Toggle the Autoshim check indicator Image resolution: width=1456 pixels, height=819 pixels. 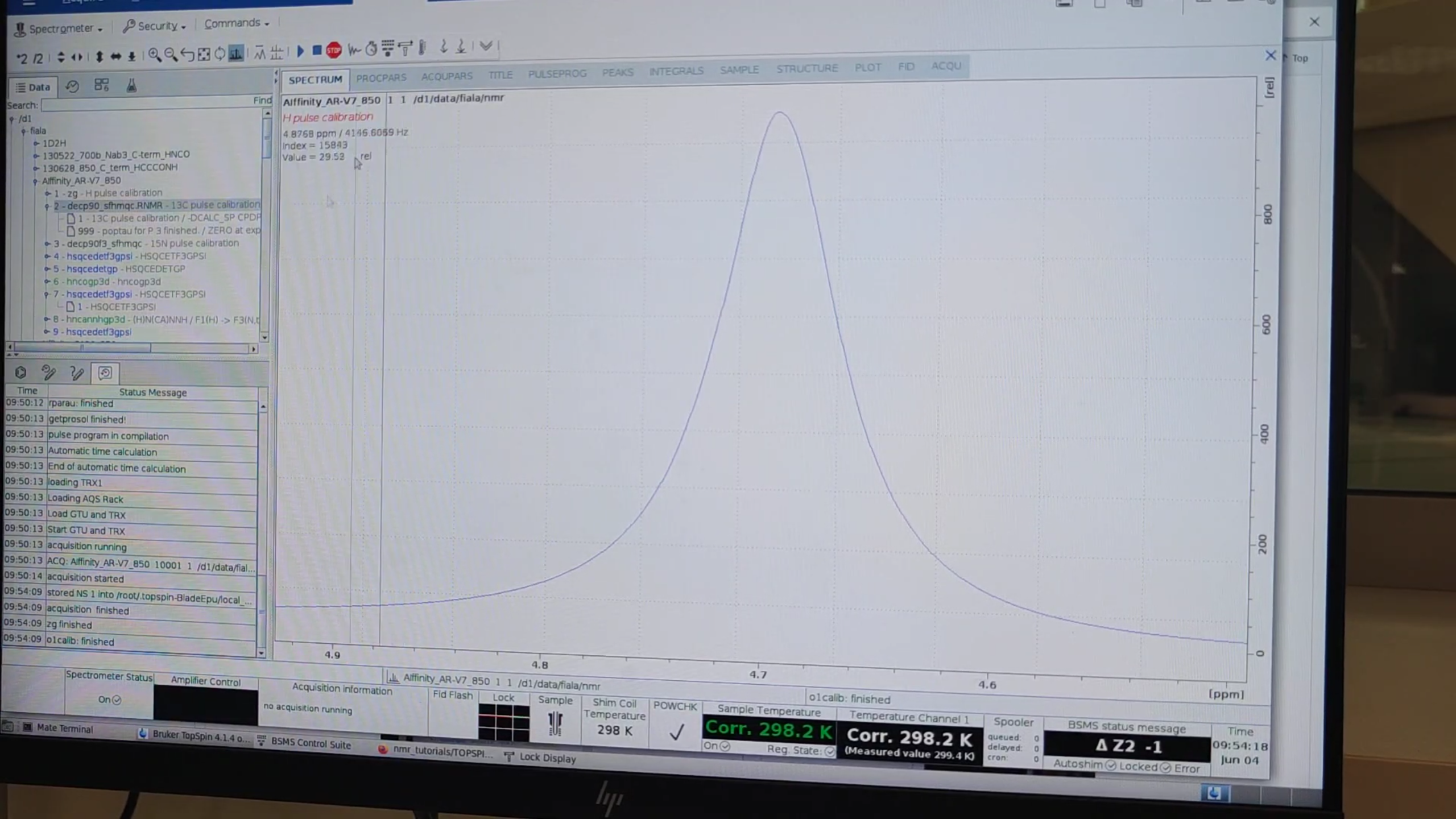[1110, 766]
